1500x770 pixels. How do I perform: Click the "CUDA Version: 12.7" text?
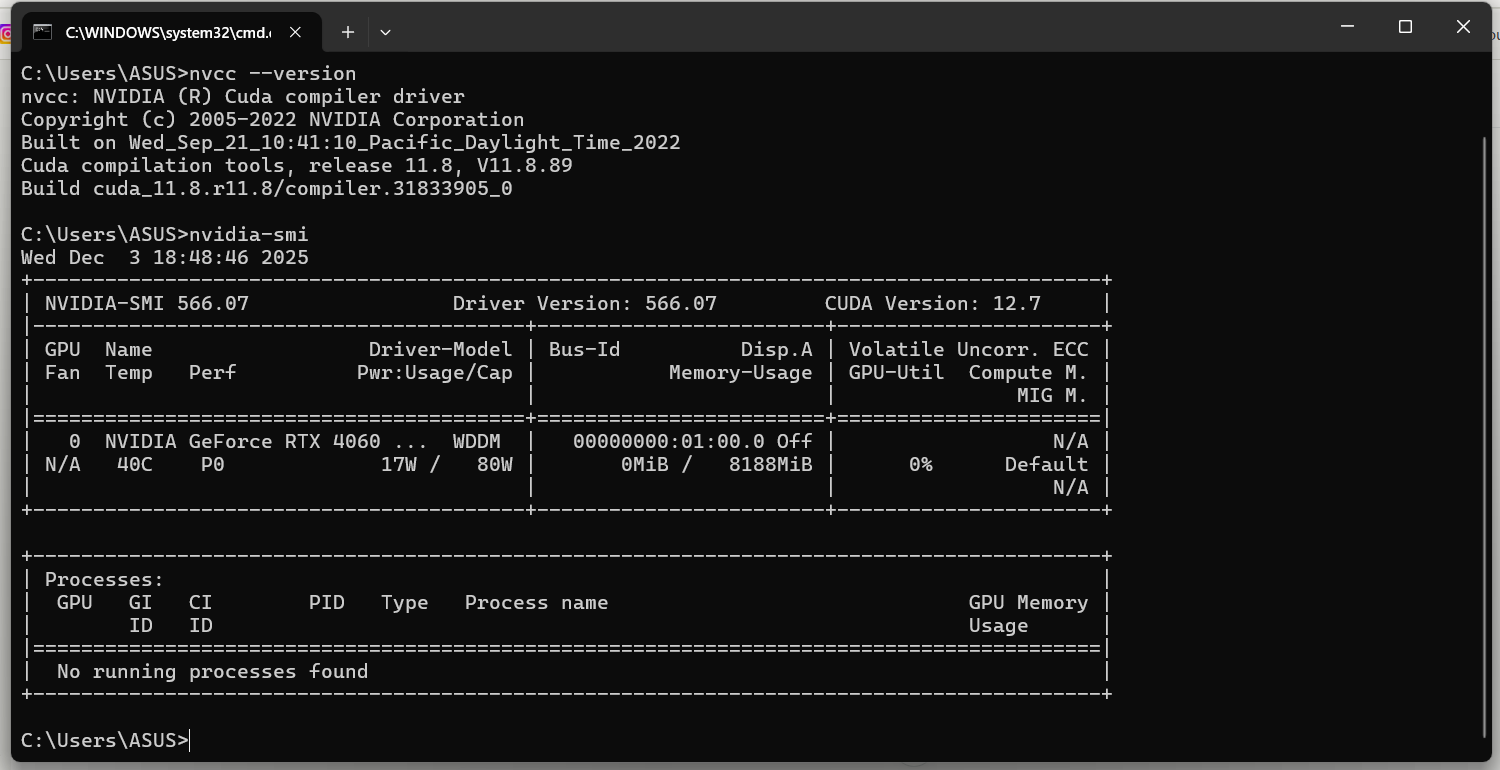pos(932,303)
